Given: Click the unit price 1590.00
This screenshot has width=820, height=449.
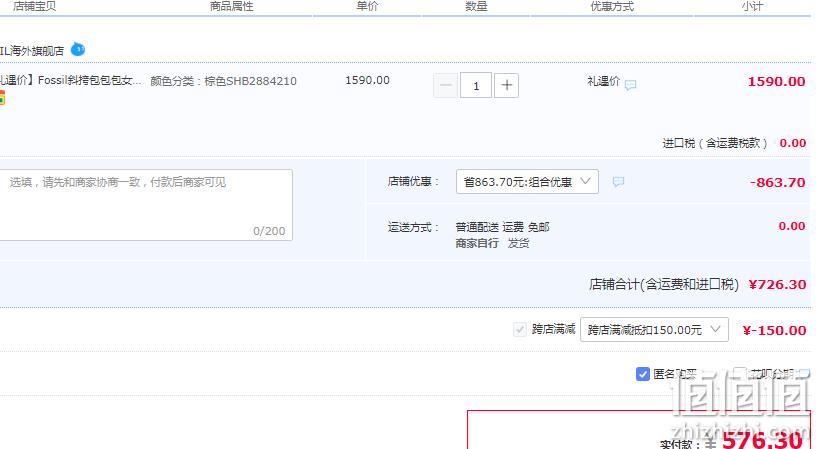Looking at the screenshot, I should (367, 80).
